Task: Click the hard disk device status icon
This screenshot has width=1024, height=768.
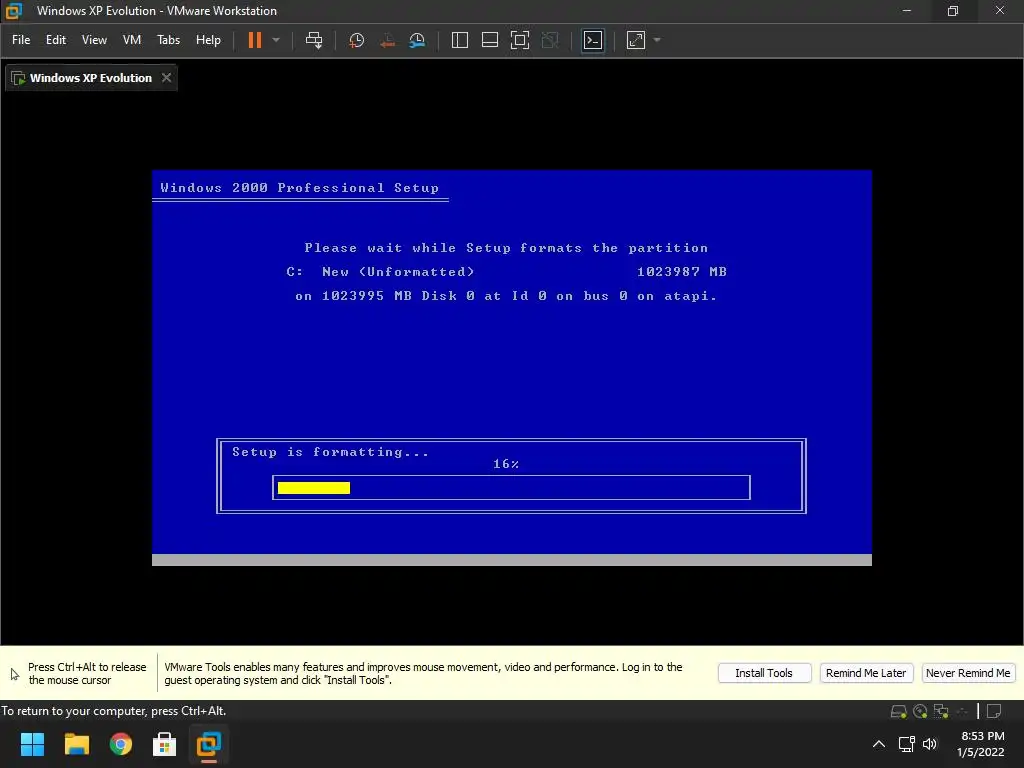Action: [899, 712]
